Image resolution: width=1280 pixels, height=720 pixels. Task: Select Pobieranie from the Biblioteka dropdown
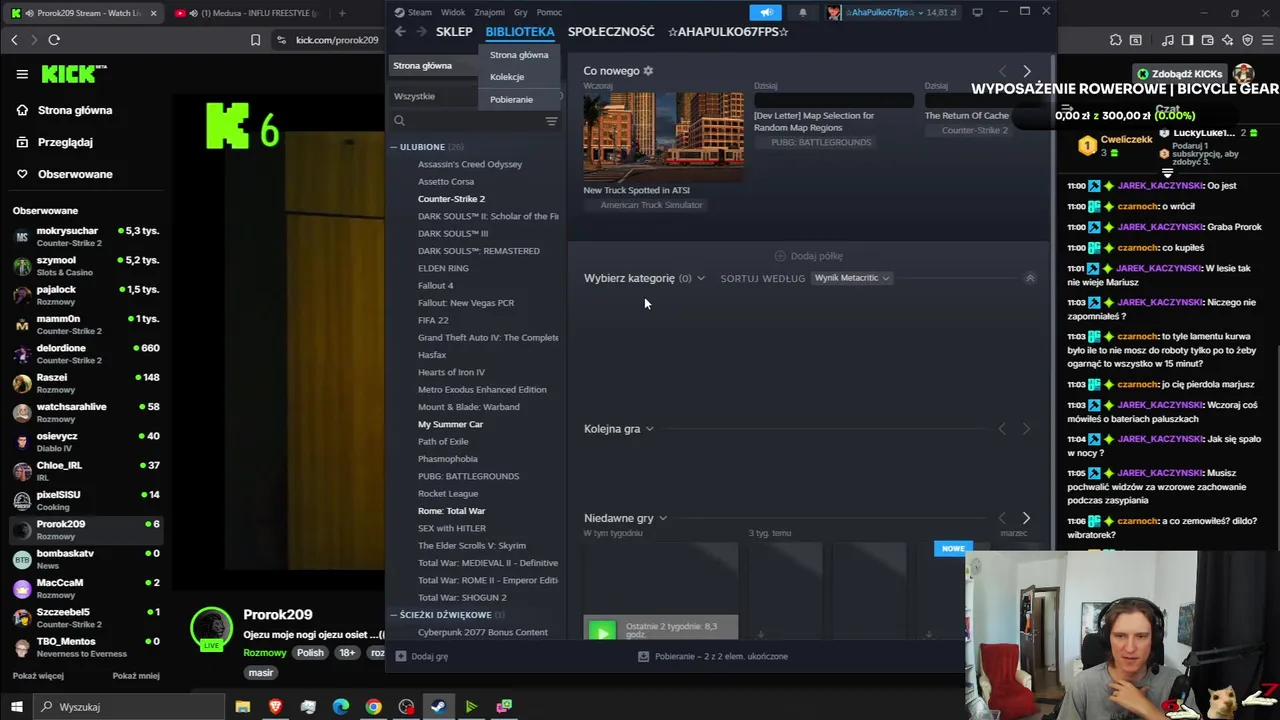click(x=511, y=99)
